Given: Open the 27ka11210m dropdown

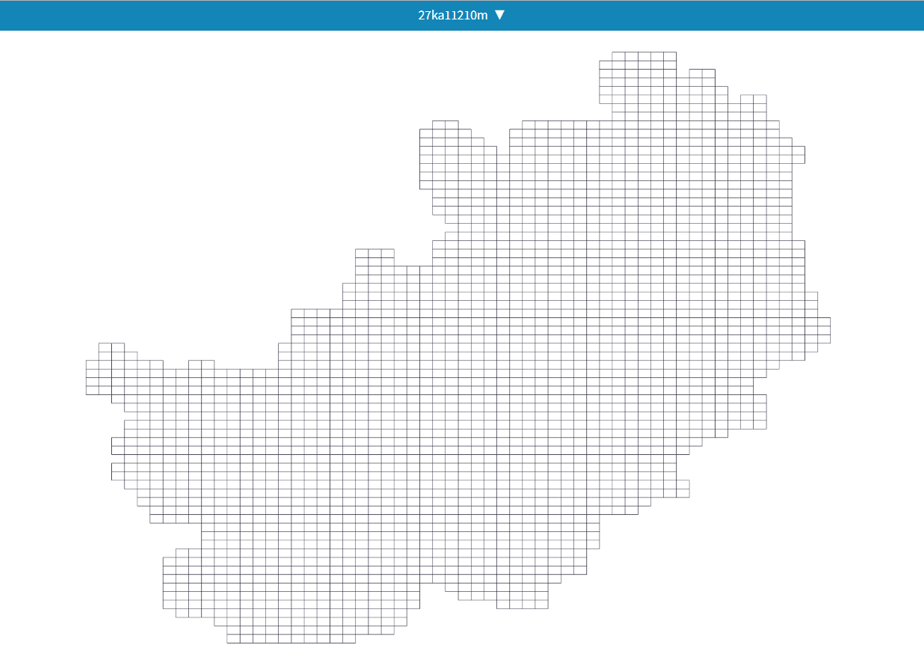Looking at the screenshot, I should 461,15.
